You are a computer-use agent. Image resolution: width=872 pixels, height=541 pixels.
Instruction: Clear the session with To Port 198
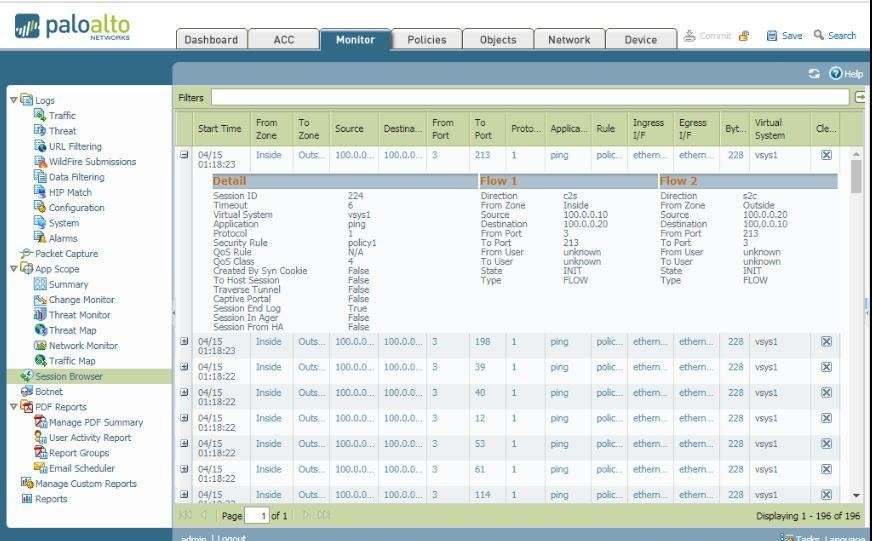click(x=826, y=342)
